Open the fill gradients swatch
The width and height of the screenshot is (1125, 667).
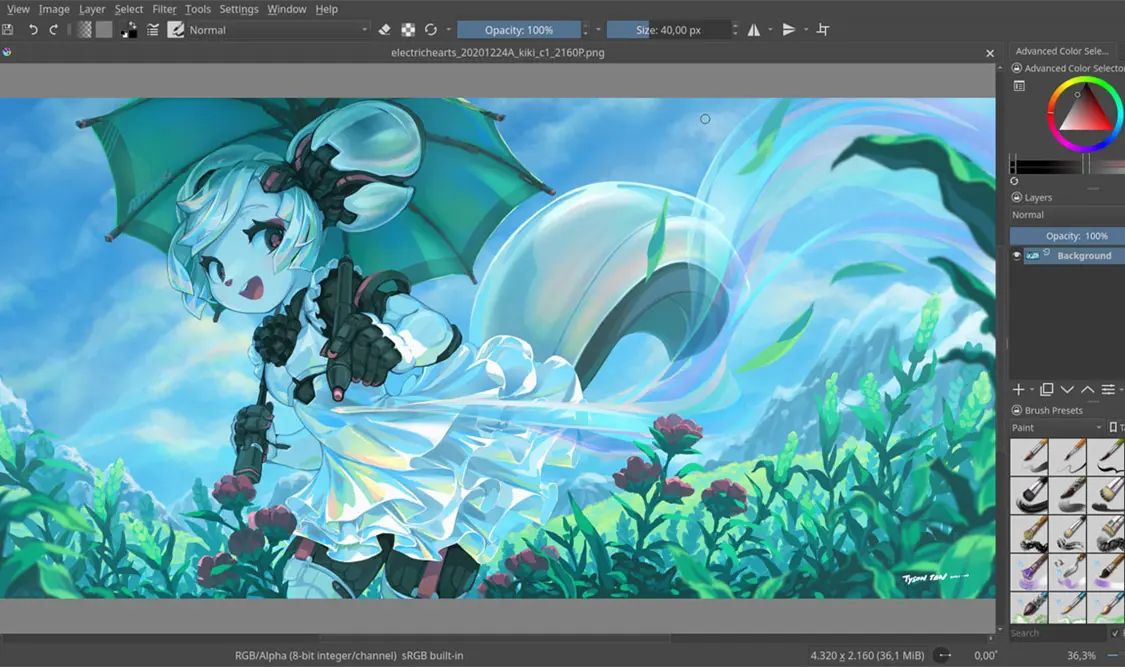click(84, 30)
